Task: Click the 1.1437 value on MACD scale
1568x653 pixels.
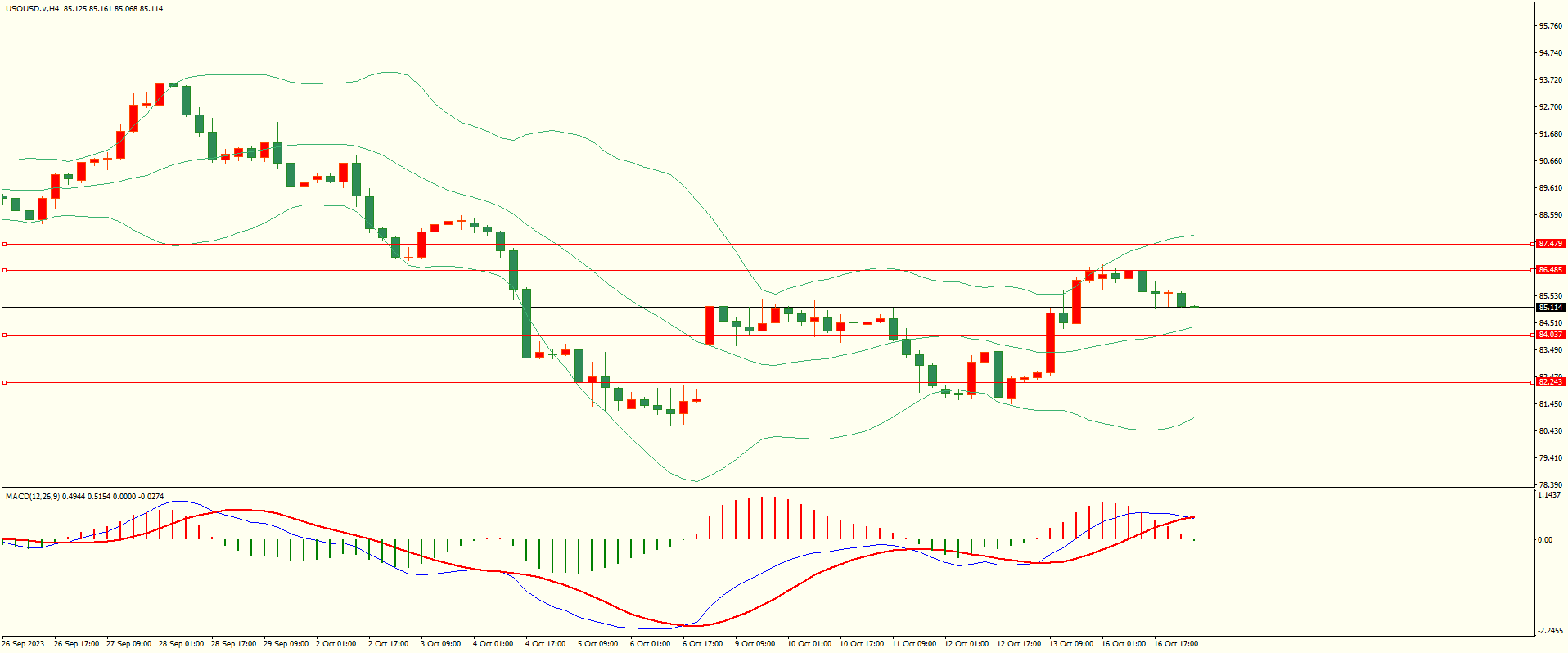Action: point(1549,495)
